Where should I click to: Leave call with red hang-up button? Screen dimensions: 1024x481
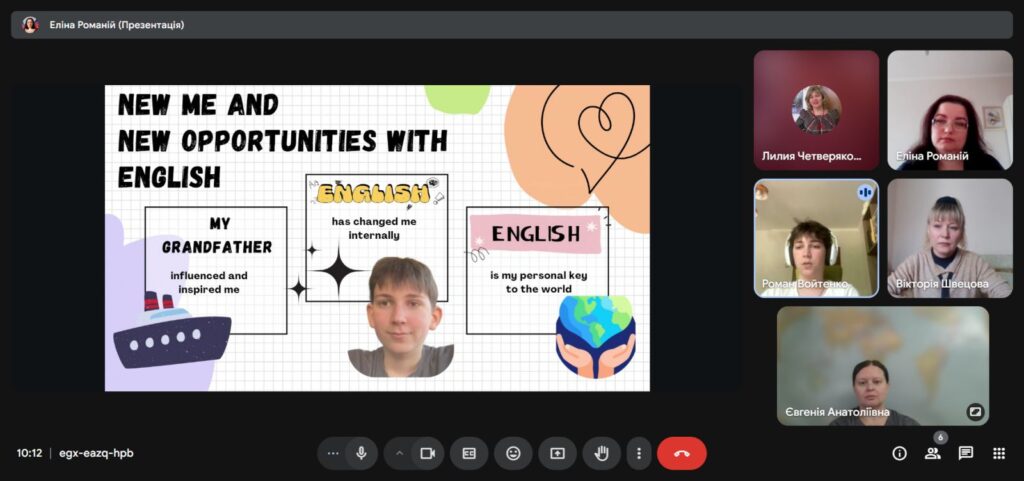pos(681,453)
